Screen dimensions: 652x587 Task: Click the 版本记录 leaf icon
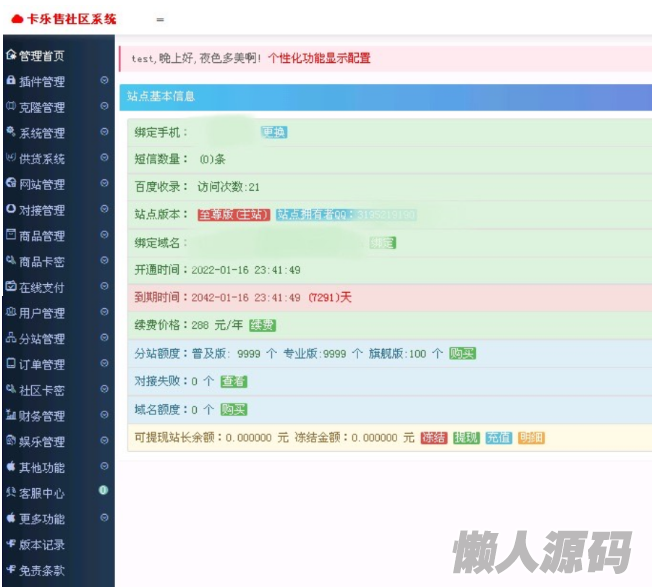(x=11, y=543)
